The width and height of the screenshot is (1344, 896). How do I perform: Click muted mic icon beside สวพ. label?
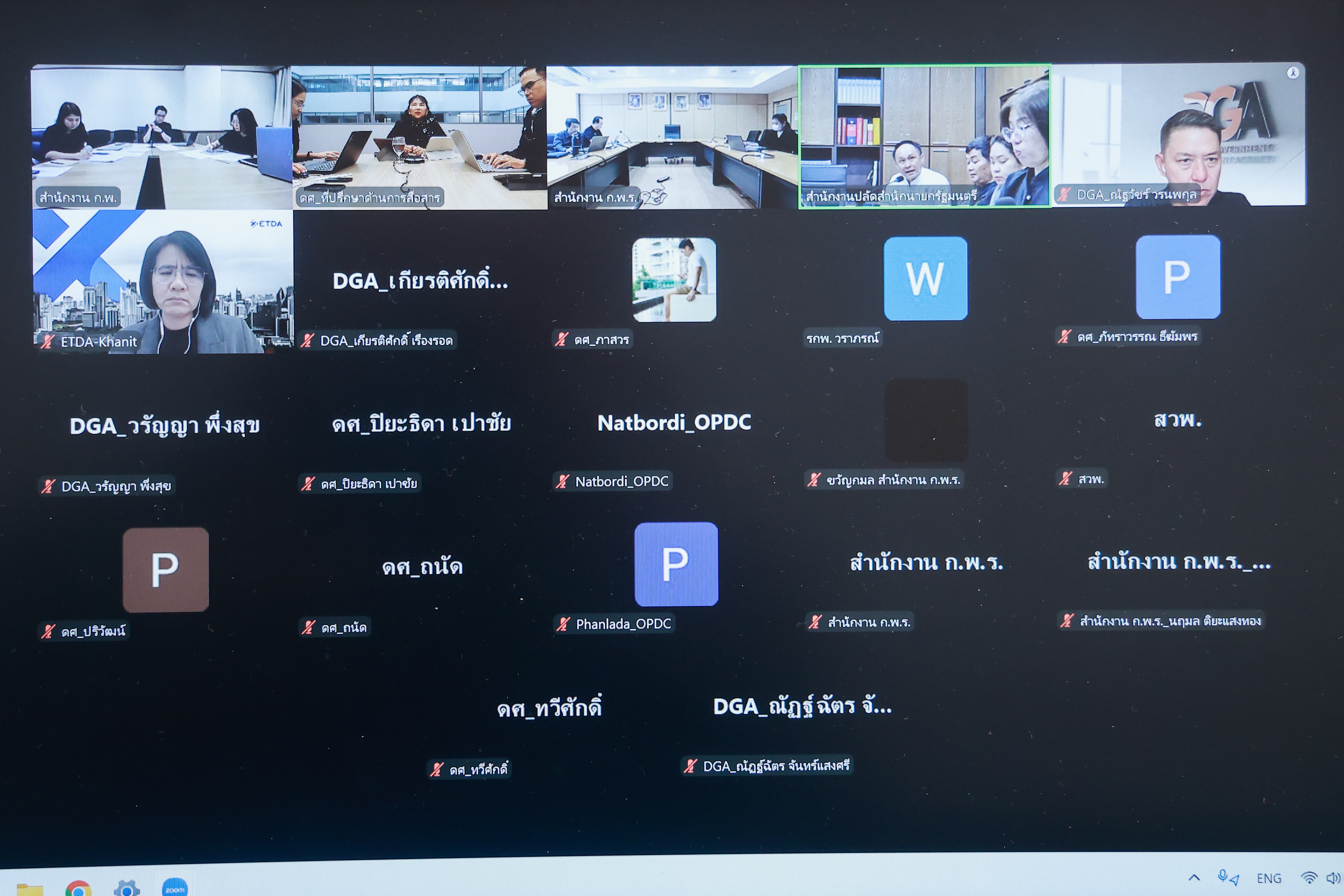pyautogui.click(x=1066, y=478)
